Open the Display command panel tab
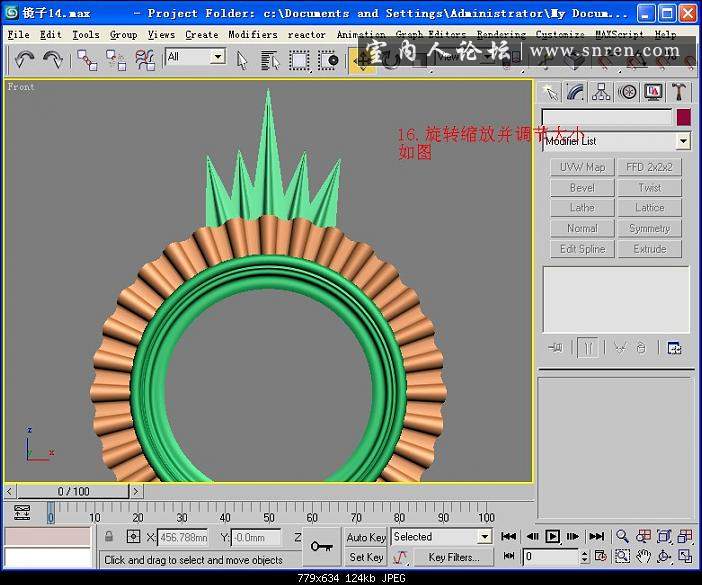702x585 pixels. (x=653, y=92)
